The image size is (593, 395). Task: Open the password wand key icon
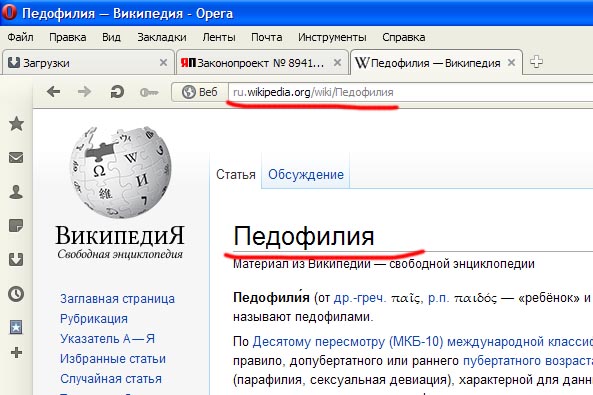(x=149, y=92)
